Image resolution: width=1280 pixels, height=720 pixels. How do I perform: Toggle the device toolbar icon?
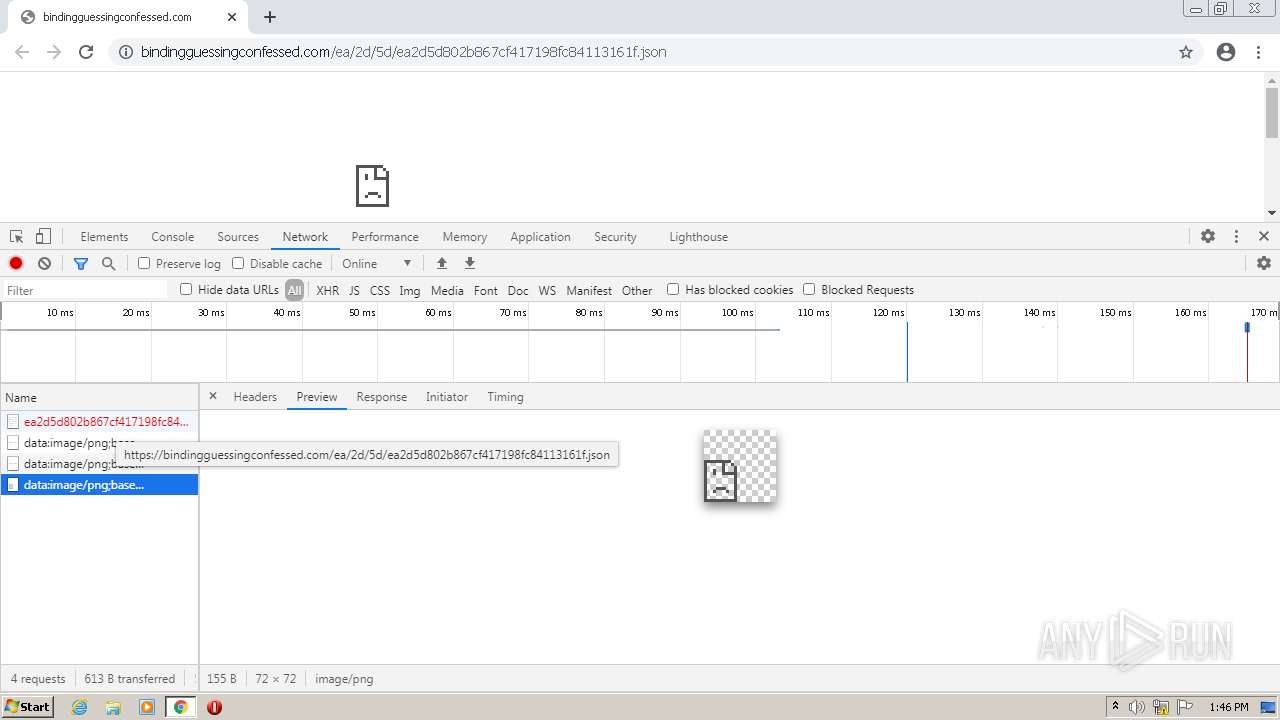43,237
